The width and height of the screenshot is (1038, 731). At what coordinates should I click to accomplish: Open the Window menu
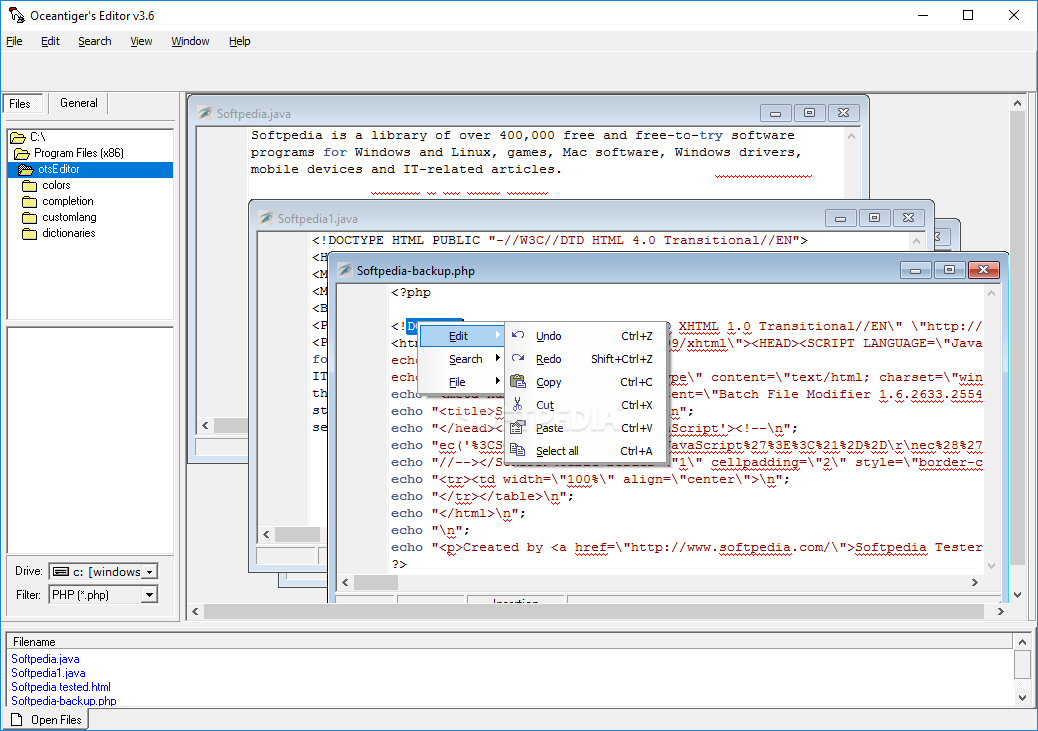click(x=190, y=41)
